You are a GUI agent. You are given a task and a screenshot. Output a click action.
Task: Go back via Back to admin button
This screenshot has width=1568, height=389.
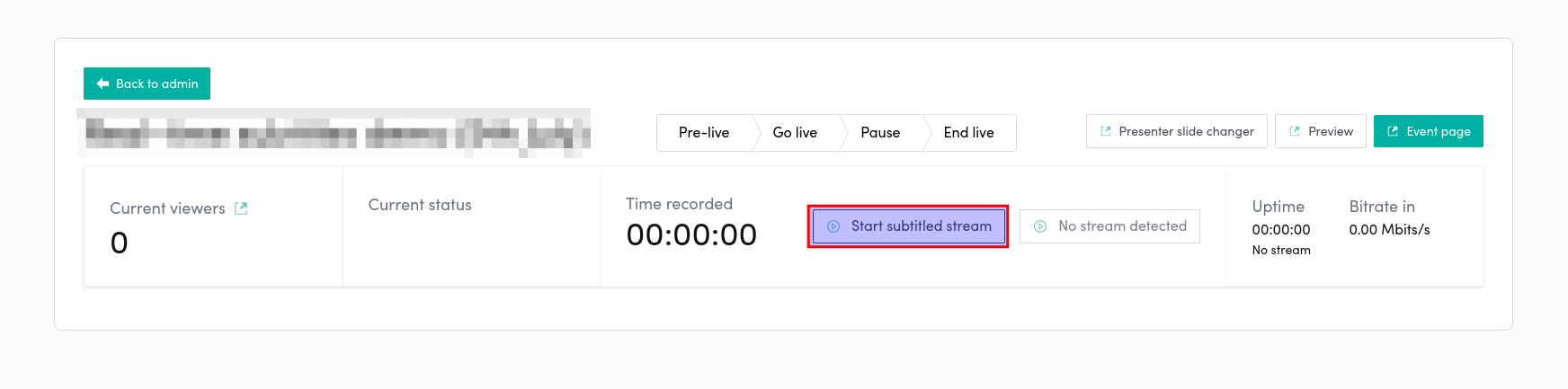(x=147, y=84)
